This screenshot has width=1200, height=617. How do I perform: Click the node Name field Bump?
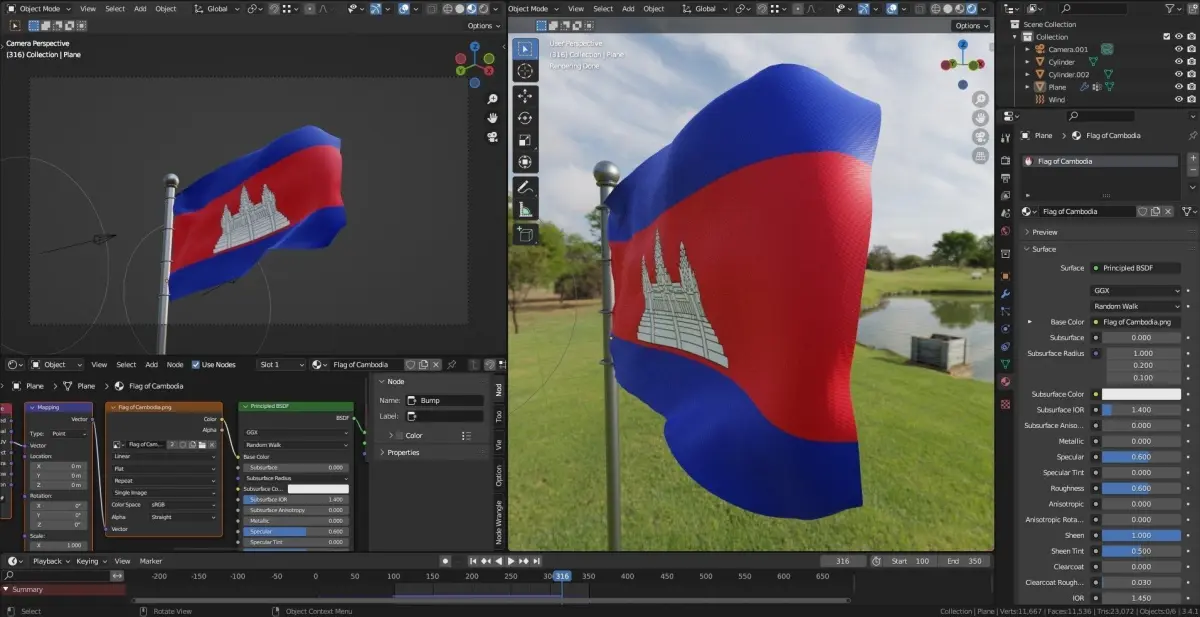[444, 400]
